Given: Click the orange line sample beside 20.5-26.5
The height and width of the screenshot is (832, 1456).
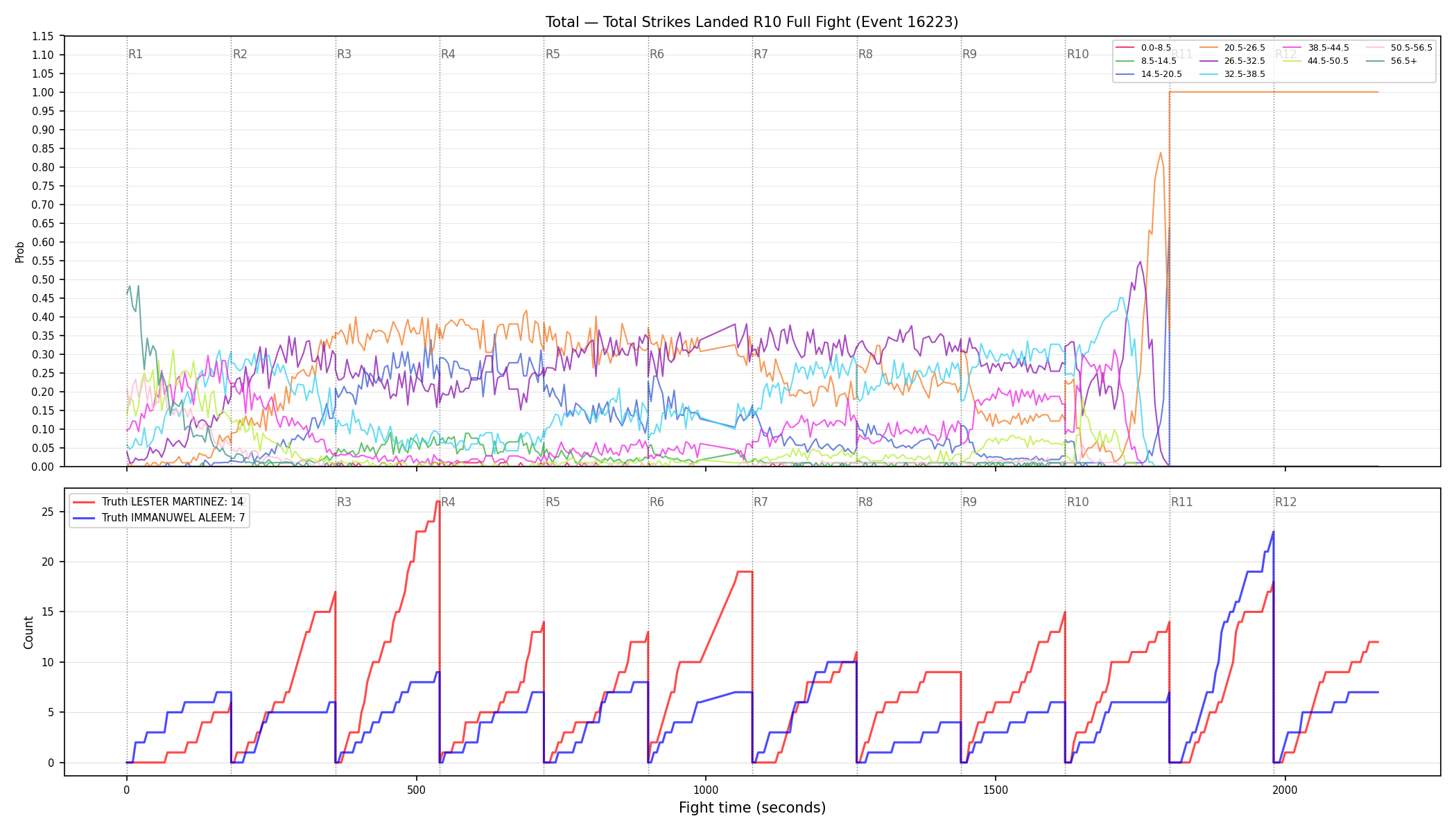Looking at the screenshot, I should point(1209,48).
